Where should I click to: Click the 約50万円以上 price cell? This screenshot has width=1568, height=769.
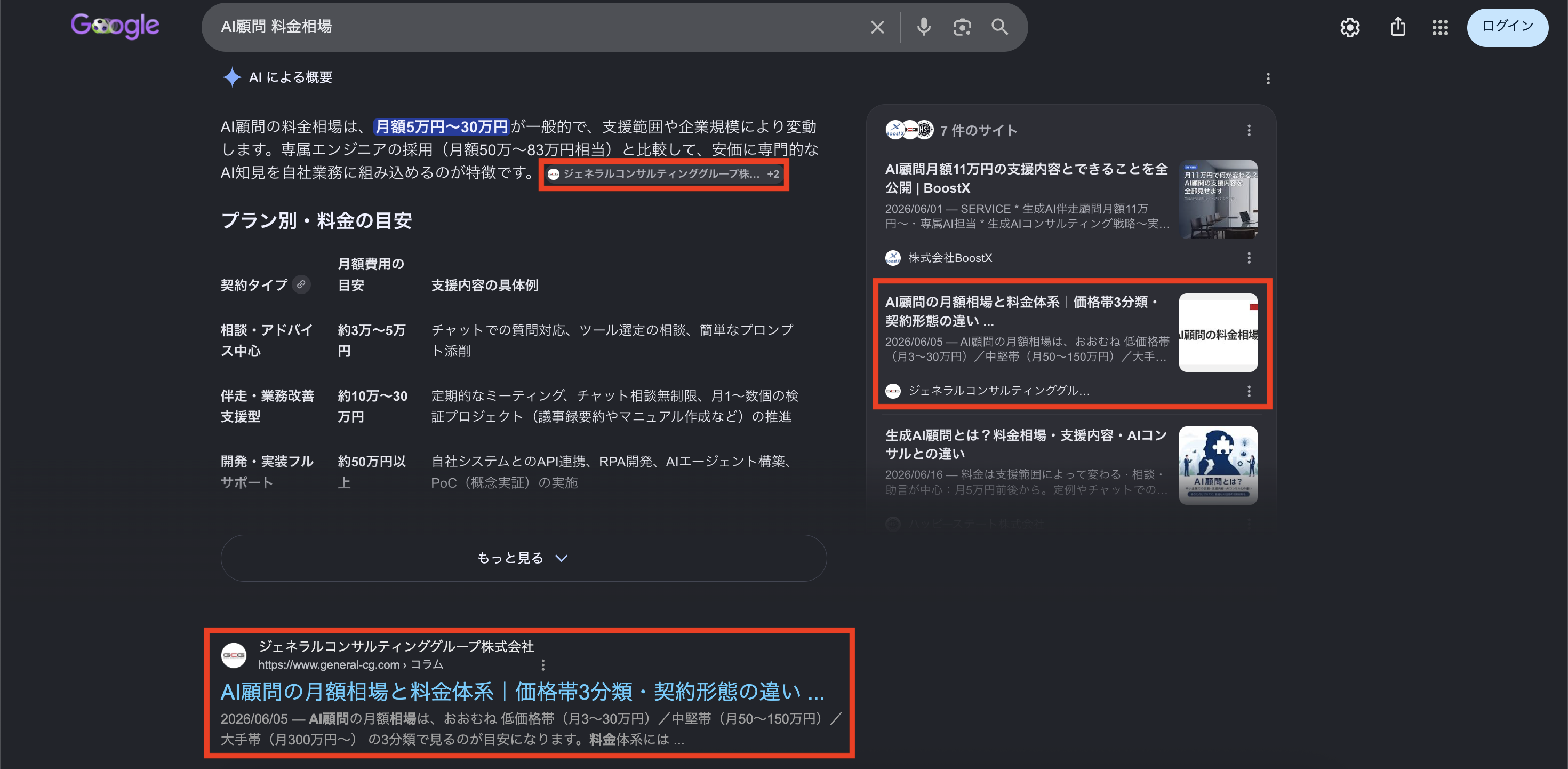(372, 472)
